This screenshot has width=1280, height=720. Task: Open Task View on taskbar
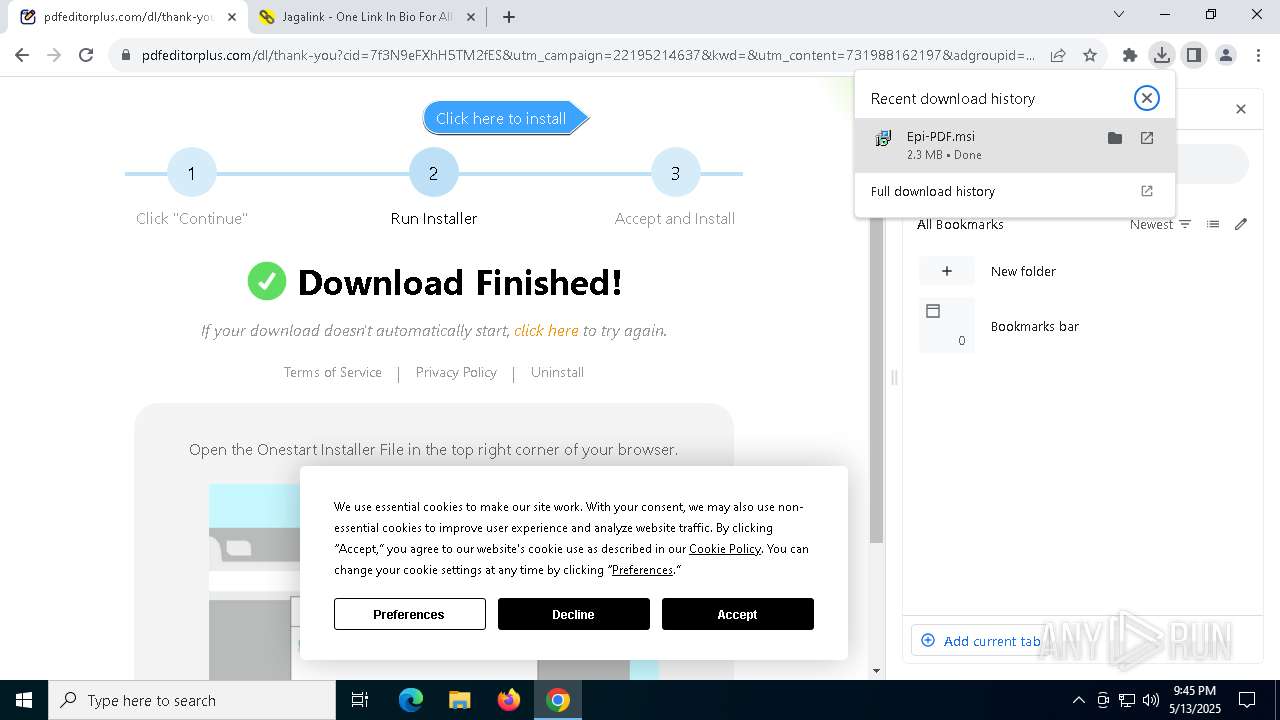(360, 700)
